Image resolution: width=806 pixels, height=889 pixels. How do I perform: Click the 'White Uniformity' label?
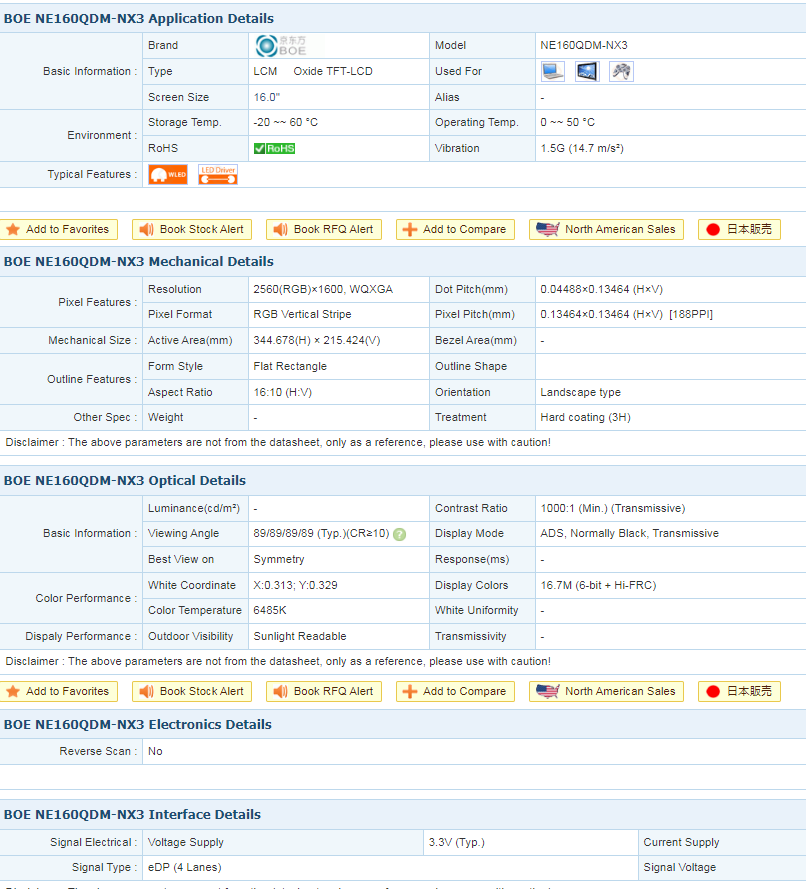[x=477, y=611]
